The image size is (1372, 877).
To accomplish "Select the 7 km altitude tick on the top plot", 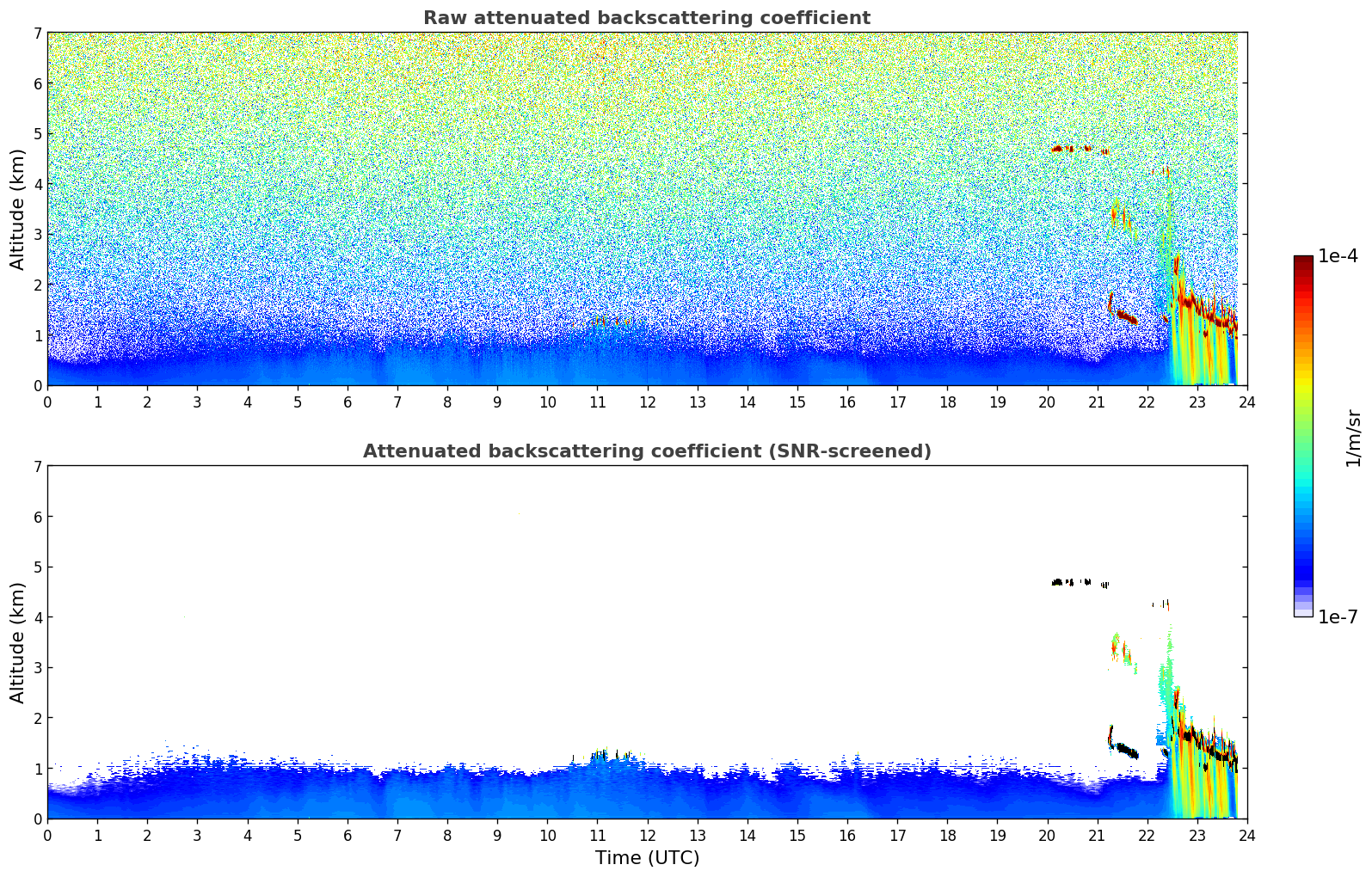I will [37, 33].
